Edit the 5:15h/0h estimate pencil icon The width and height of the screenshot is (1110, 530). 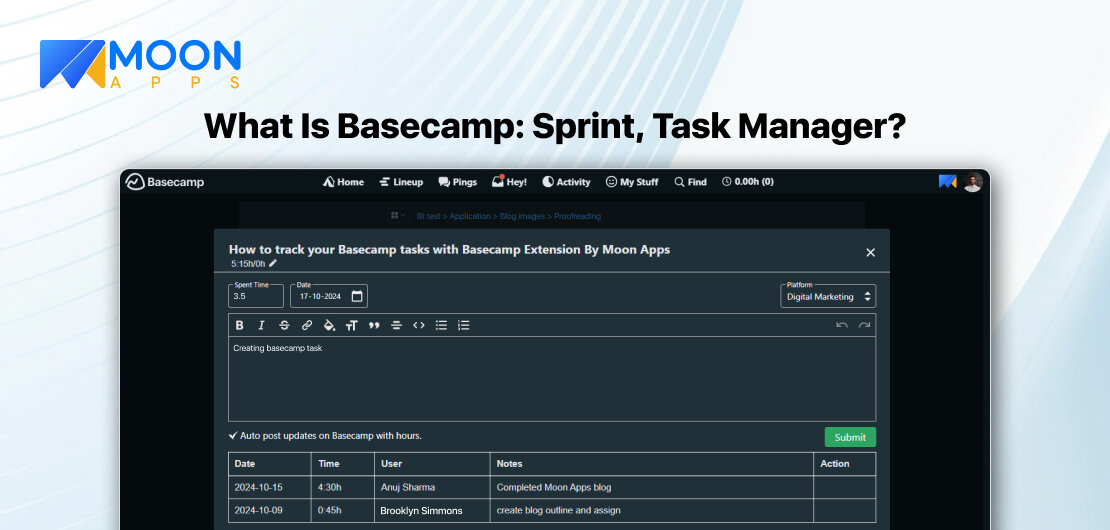[x=273, y=263]
